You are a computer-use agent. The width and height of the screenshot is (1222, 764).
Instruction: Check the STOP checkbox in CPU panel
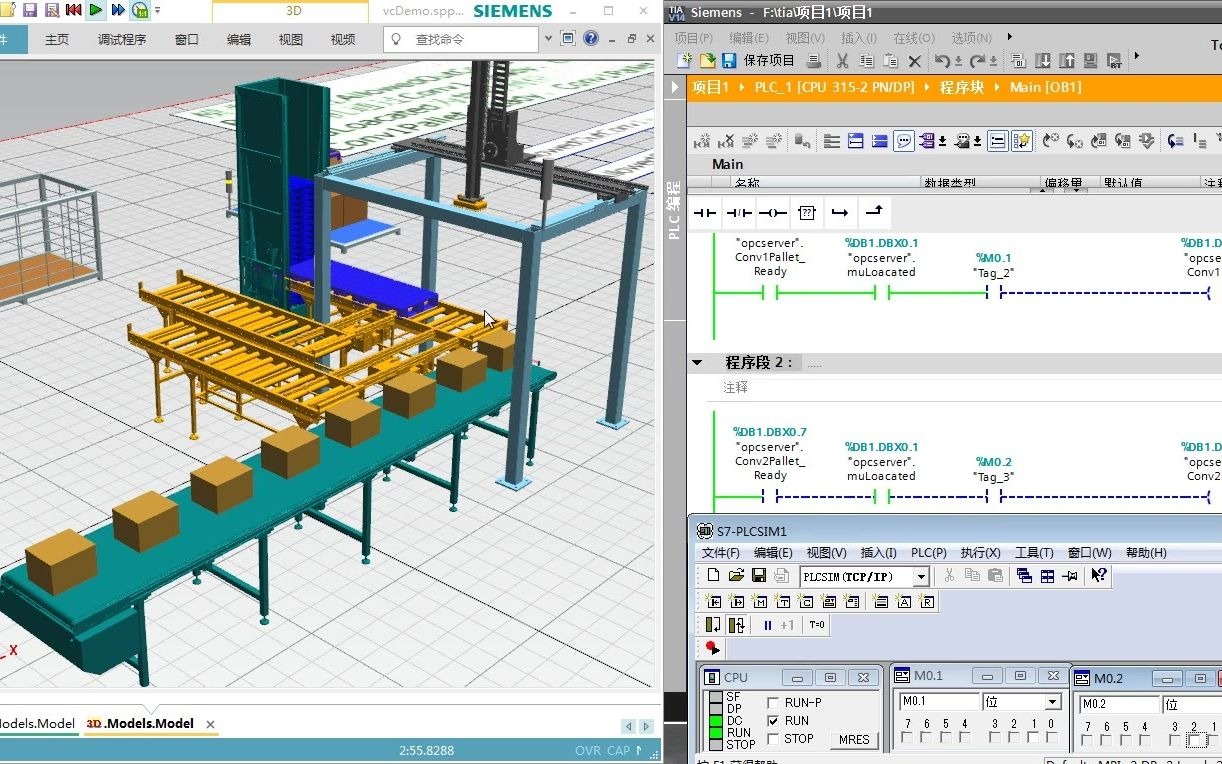coord(773,739)
